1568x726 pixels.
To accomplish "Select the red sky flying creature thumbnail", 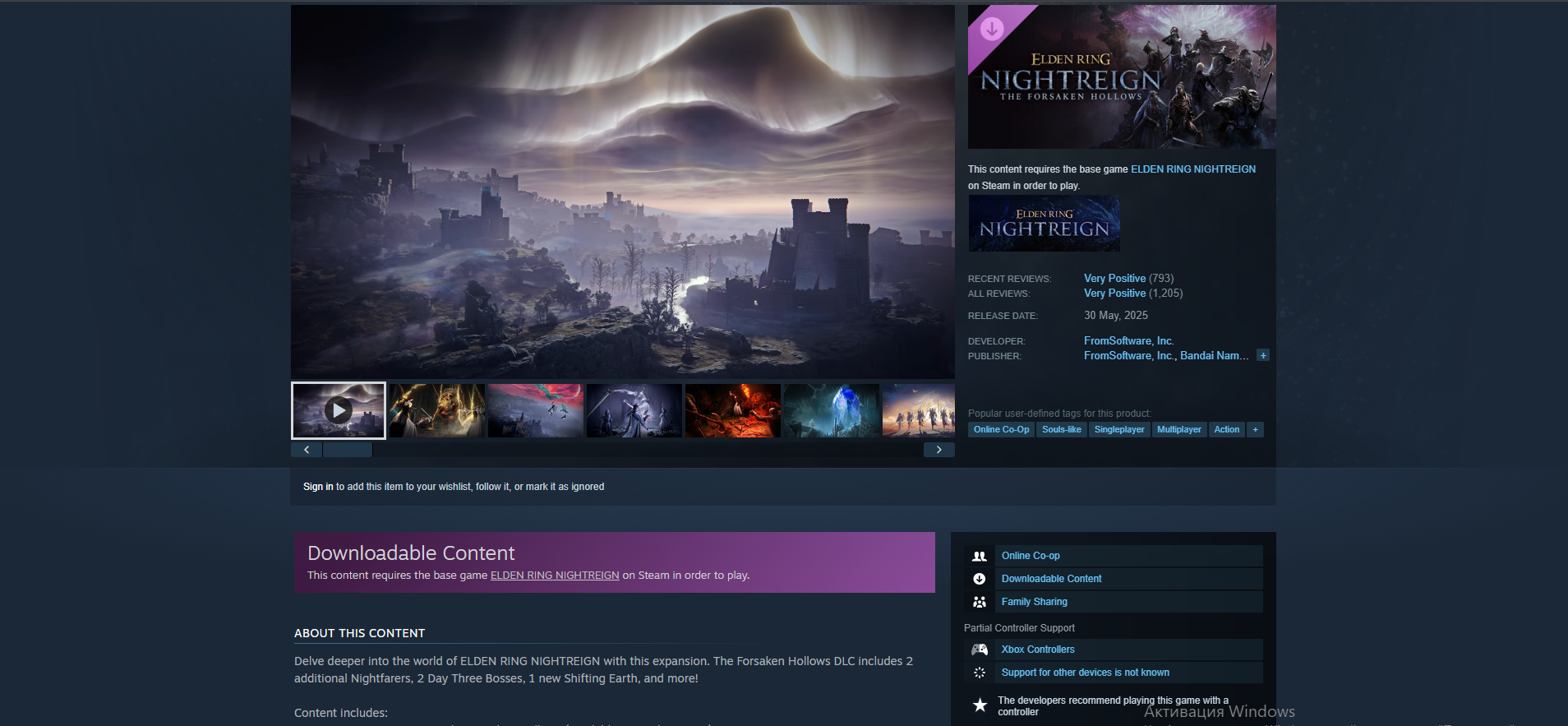I will [x=536, y=410].
